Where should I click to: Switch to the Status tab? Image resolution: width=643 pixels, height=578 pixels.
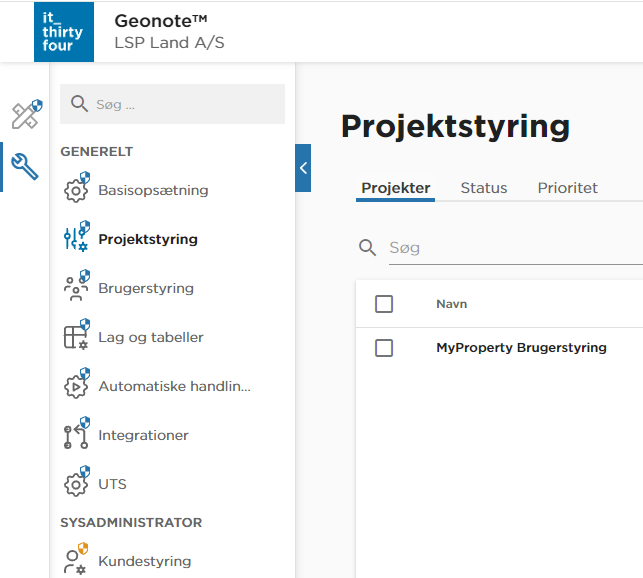[484, 188]
